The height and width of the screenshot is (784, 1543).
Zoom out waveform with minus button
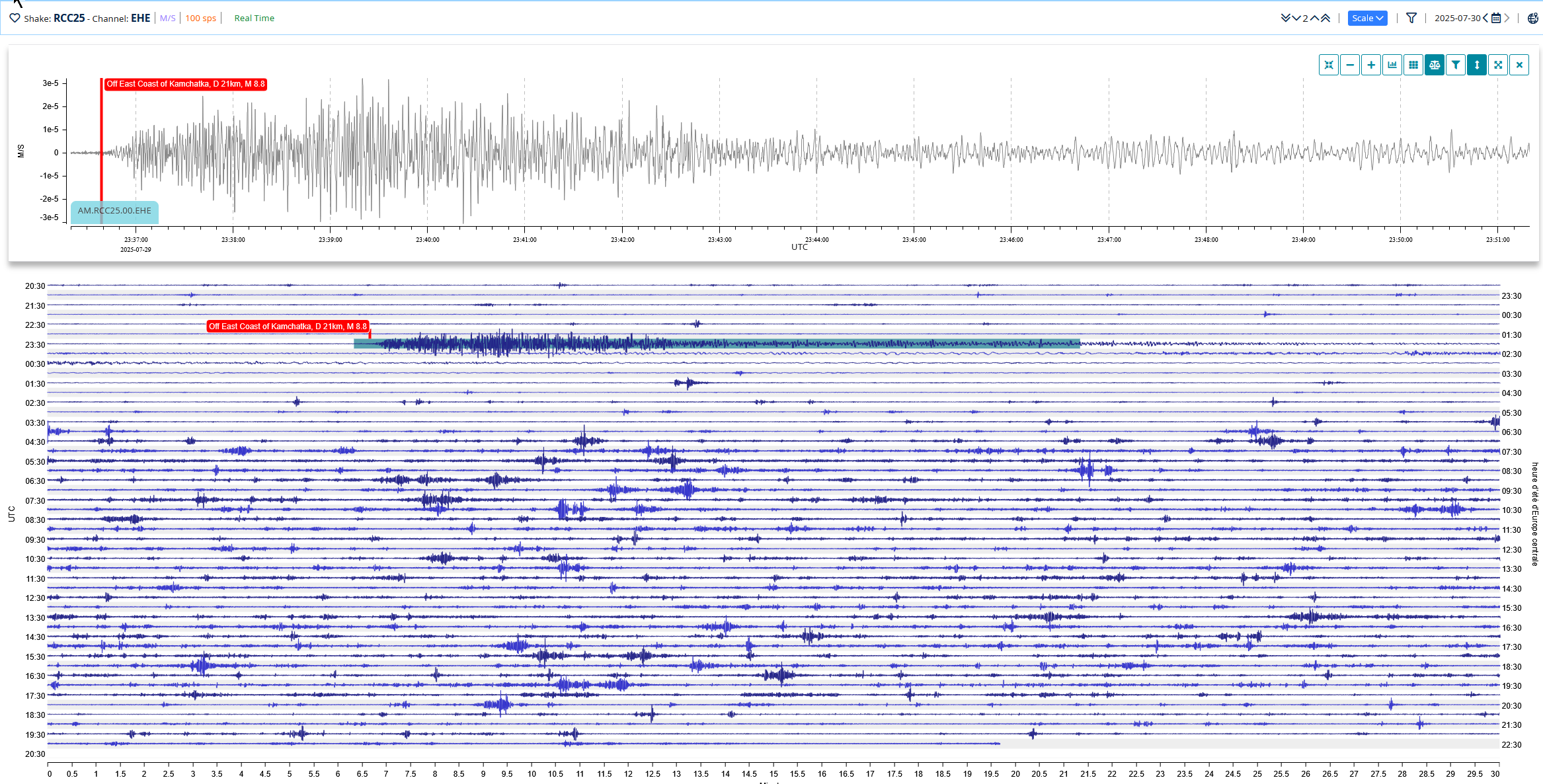[x=1349, y=65]
